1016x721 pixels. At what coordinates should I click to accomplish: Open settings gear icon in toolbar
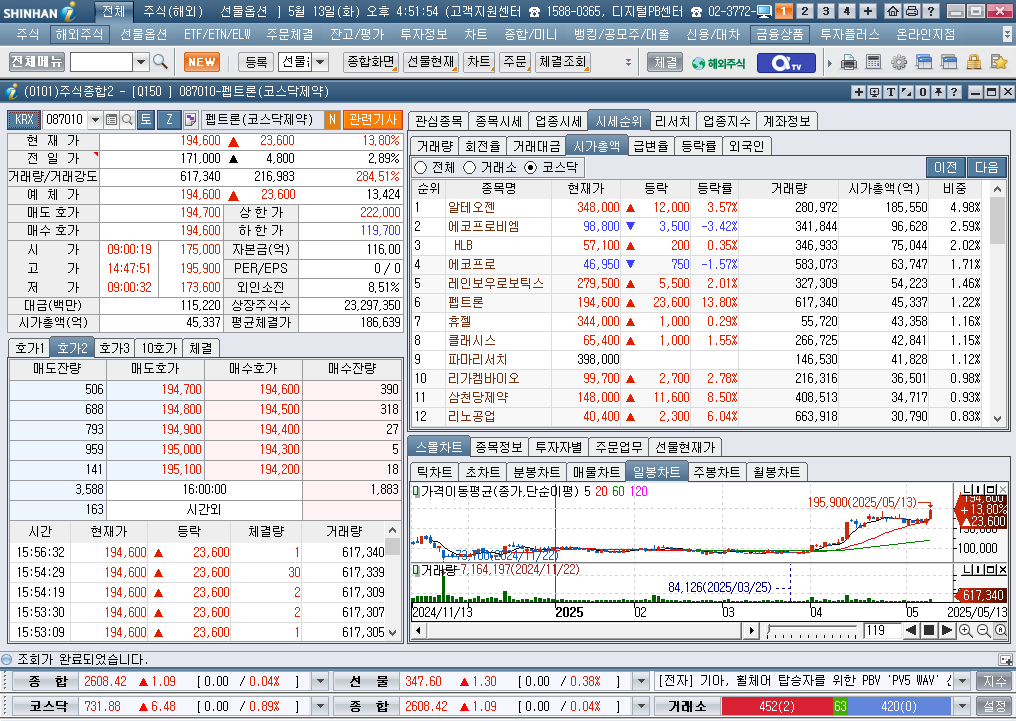tap(898, 62)
